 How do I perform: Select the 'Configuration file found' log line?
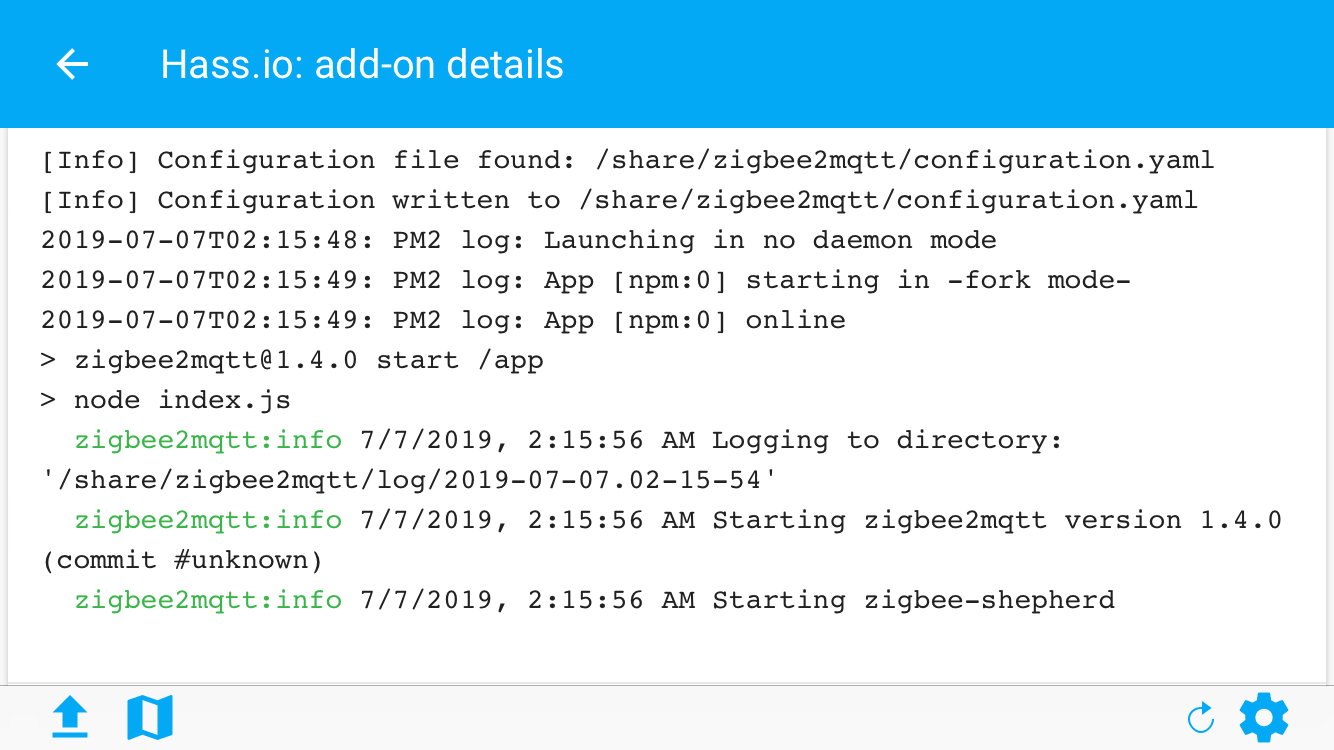[x=628, y=160]
